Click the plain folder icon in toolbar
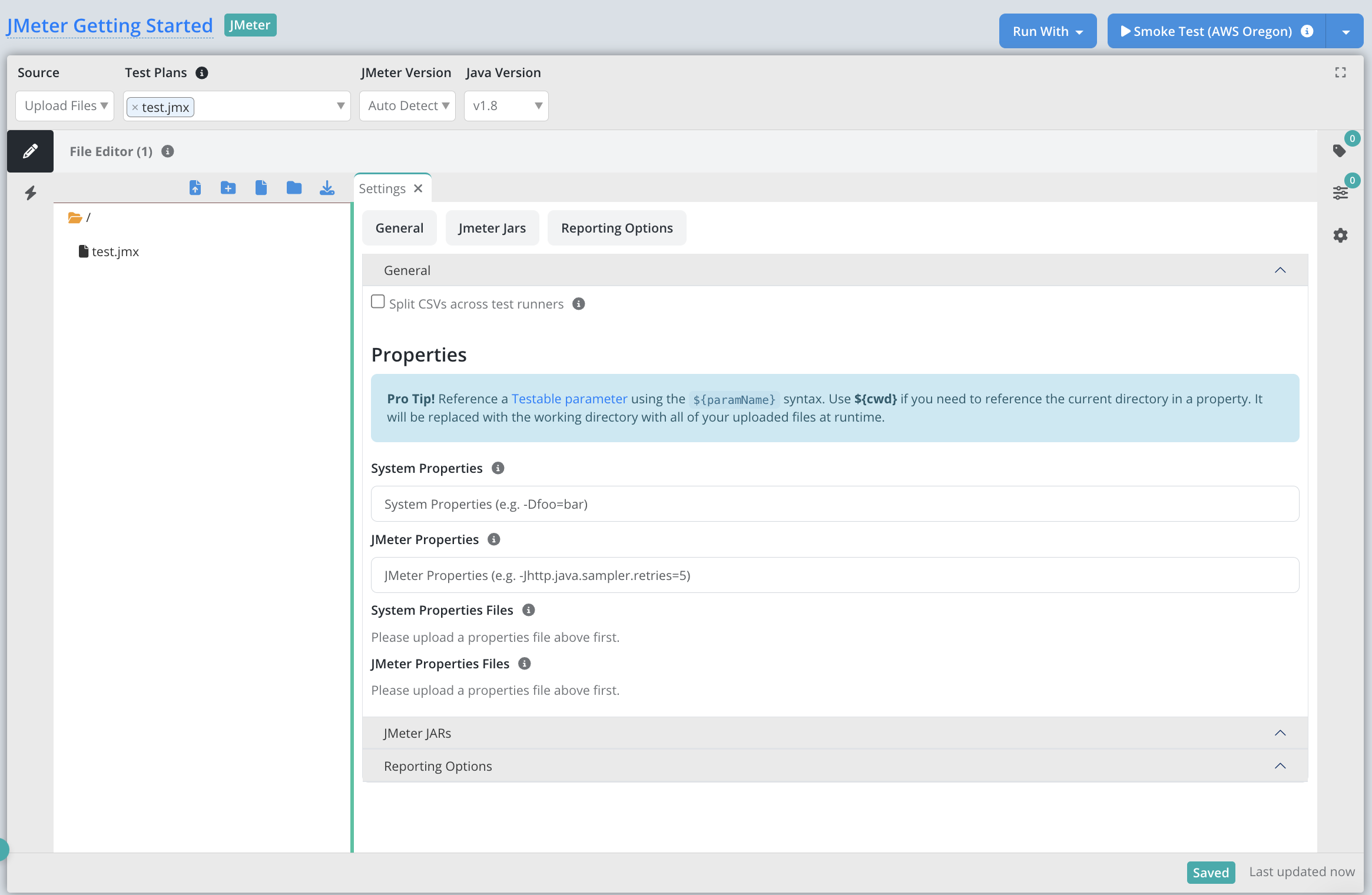 point(294,188)
